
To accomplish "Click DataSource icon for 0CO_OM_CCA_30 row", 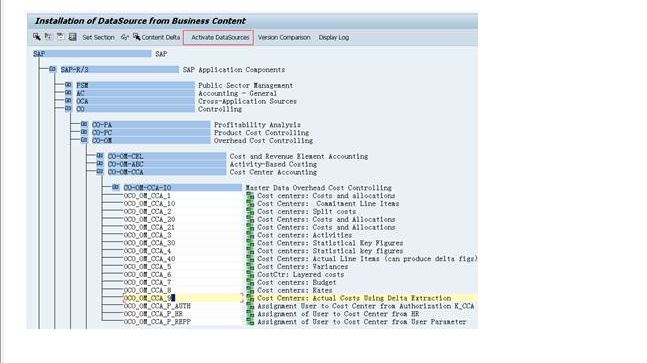I will 250,243.
